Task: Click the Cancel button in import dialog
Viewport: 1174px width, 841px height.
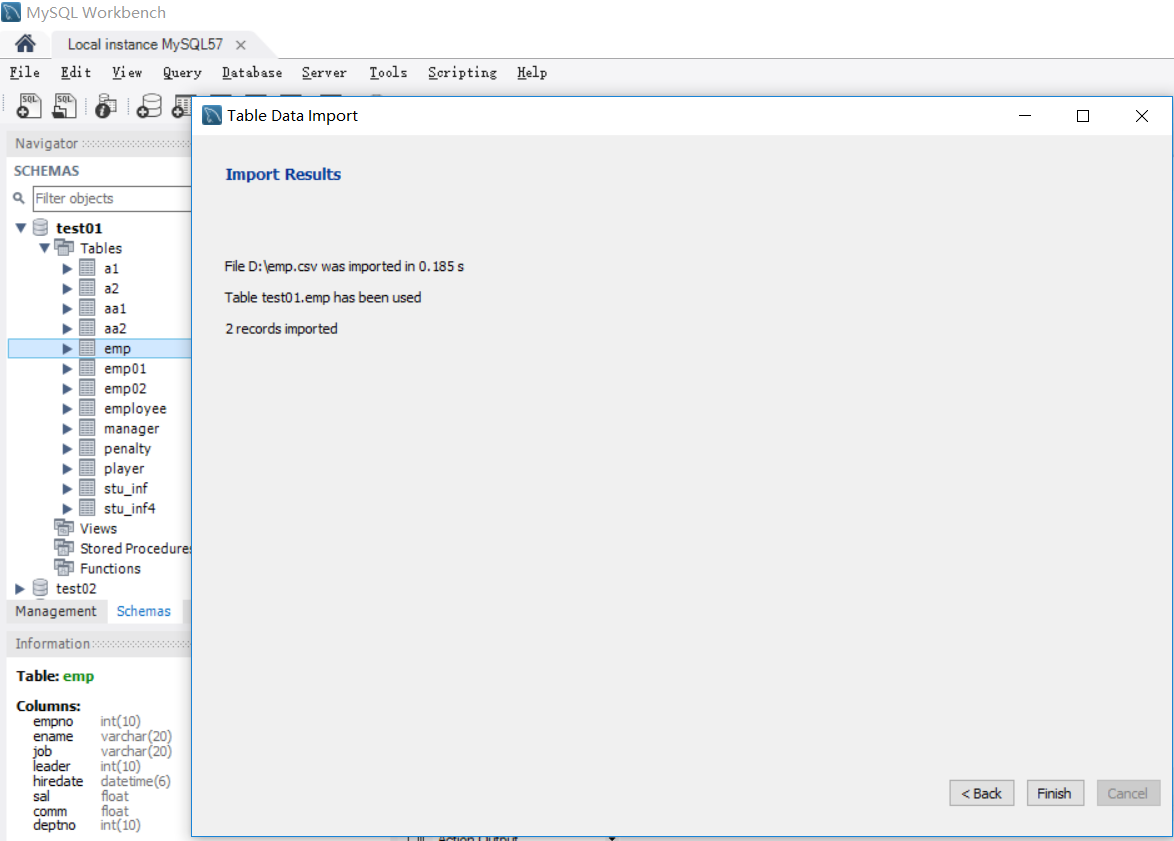Action: click(x=1128, y=793)
